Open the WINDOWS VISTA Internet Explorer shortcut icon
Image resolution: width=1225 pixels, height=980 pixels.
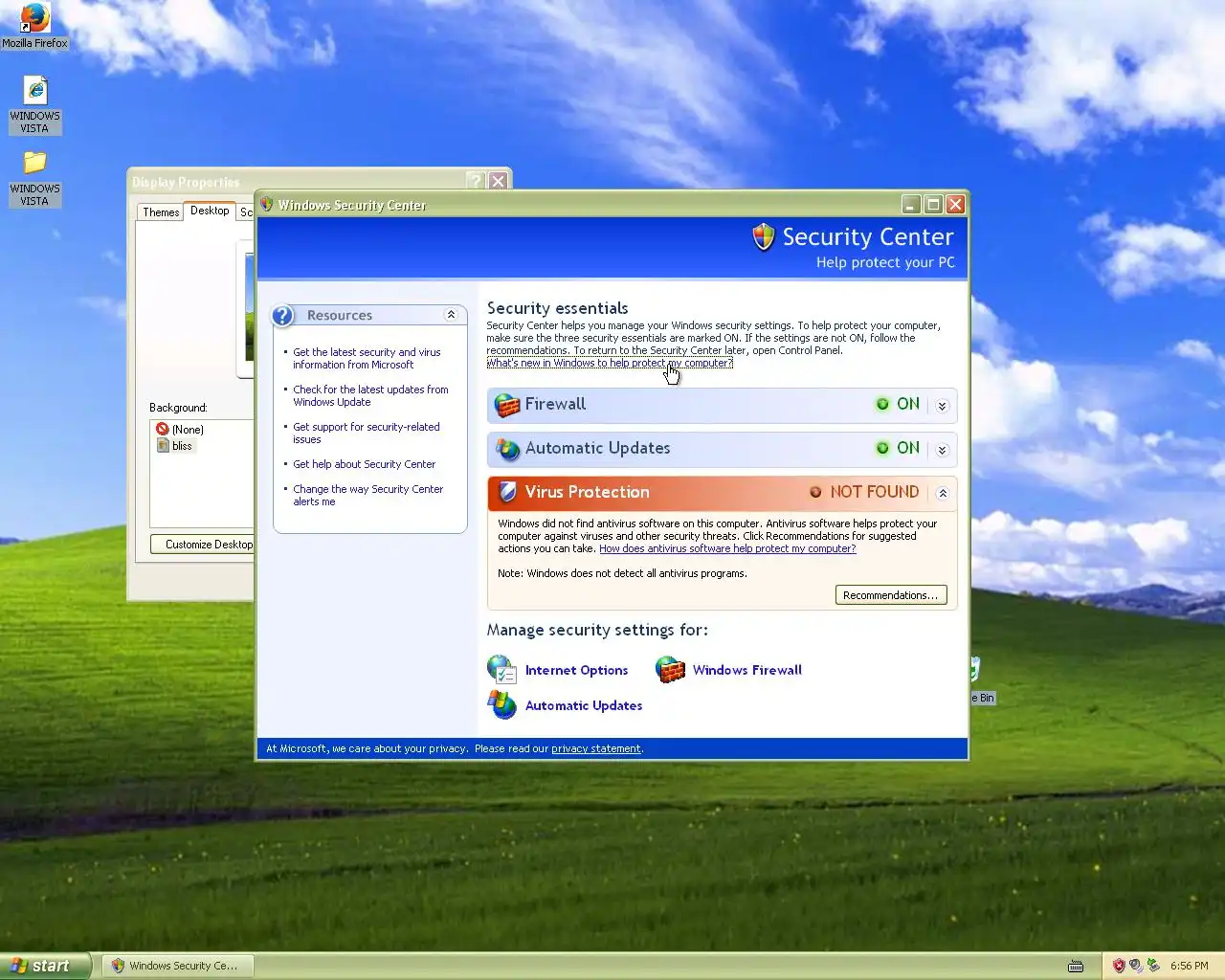[x=35, y=91]
